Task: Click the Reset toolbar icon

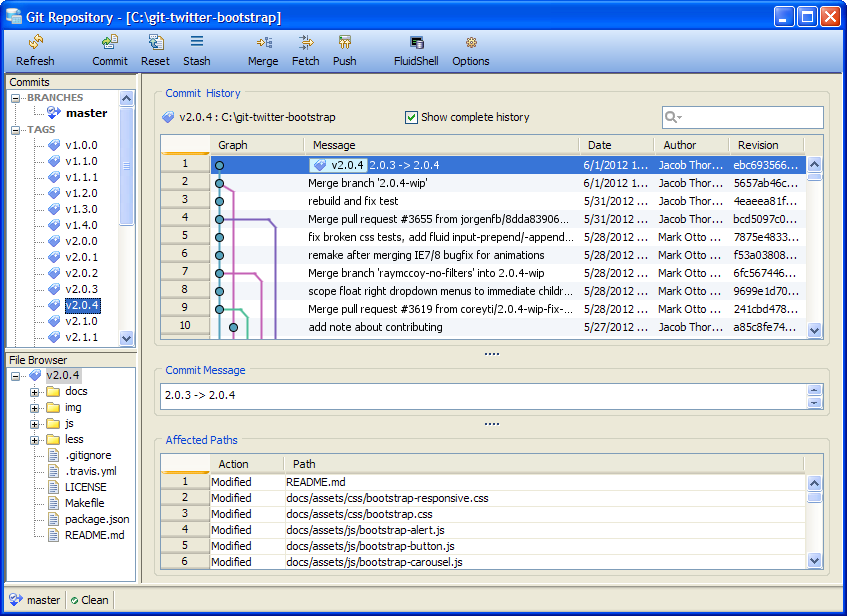Action: click(156, 42)
